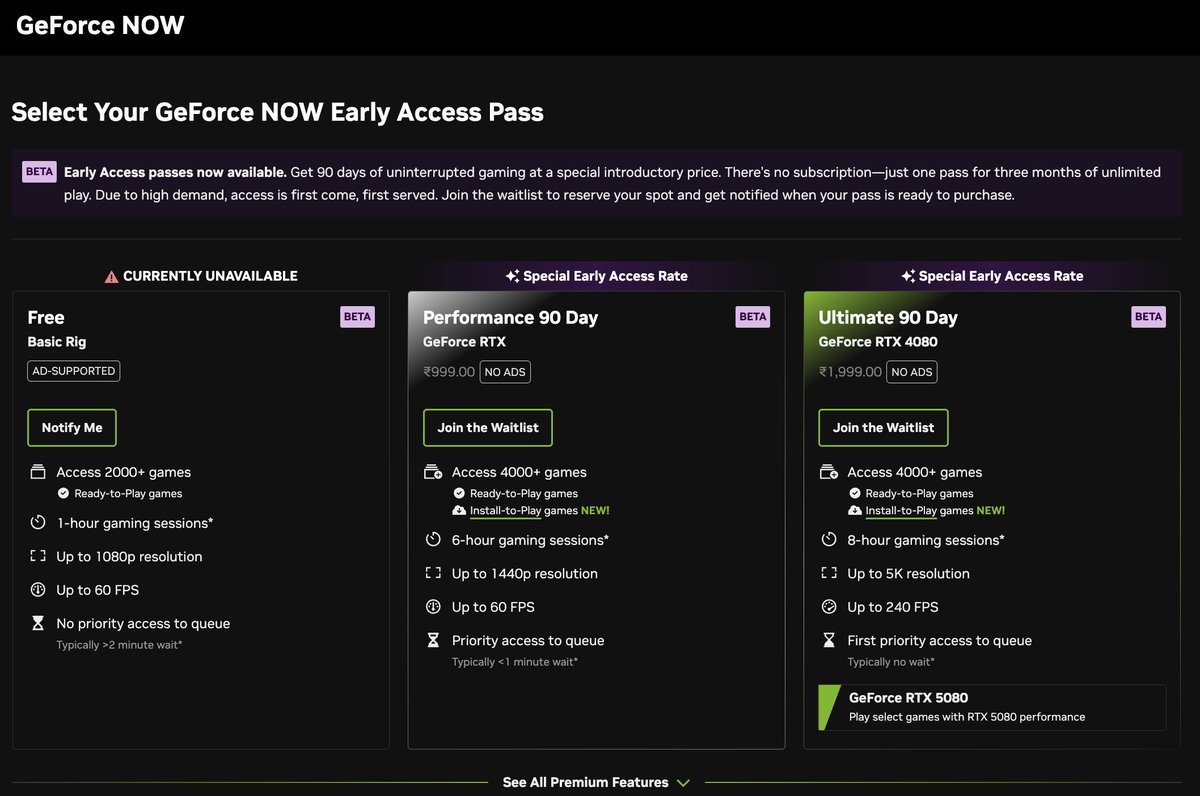Expand See All Premium Features
This screenshot has height=796, width=1200.
pyautogui.click(x=596, y=782)
